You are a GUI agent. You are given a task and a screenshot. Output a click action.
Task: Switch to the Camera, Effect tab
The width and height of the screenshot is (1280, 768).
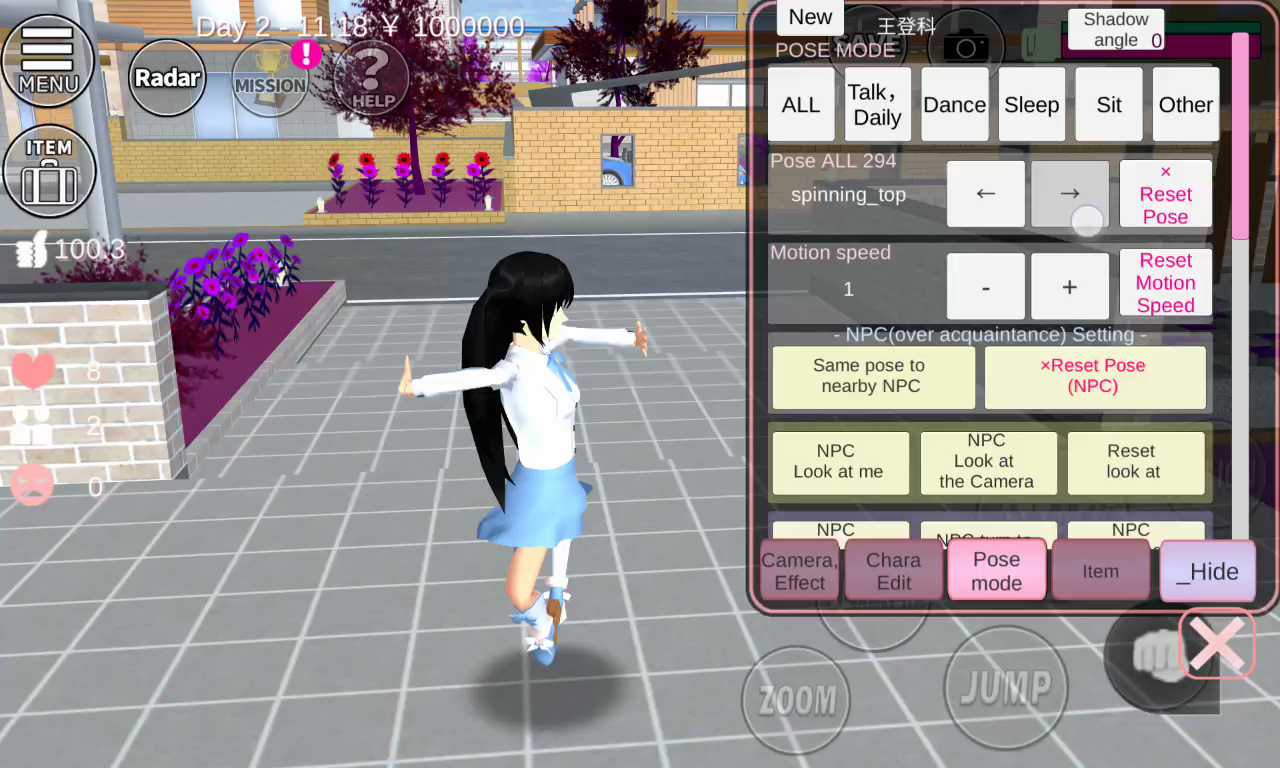[x=800, y=571]
